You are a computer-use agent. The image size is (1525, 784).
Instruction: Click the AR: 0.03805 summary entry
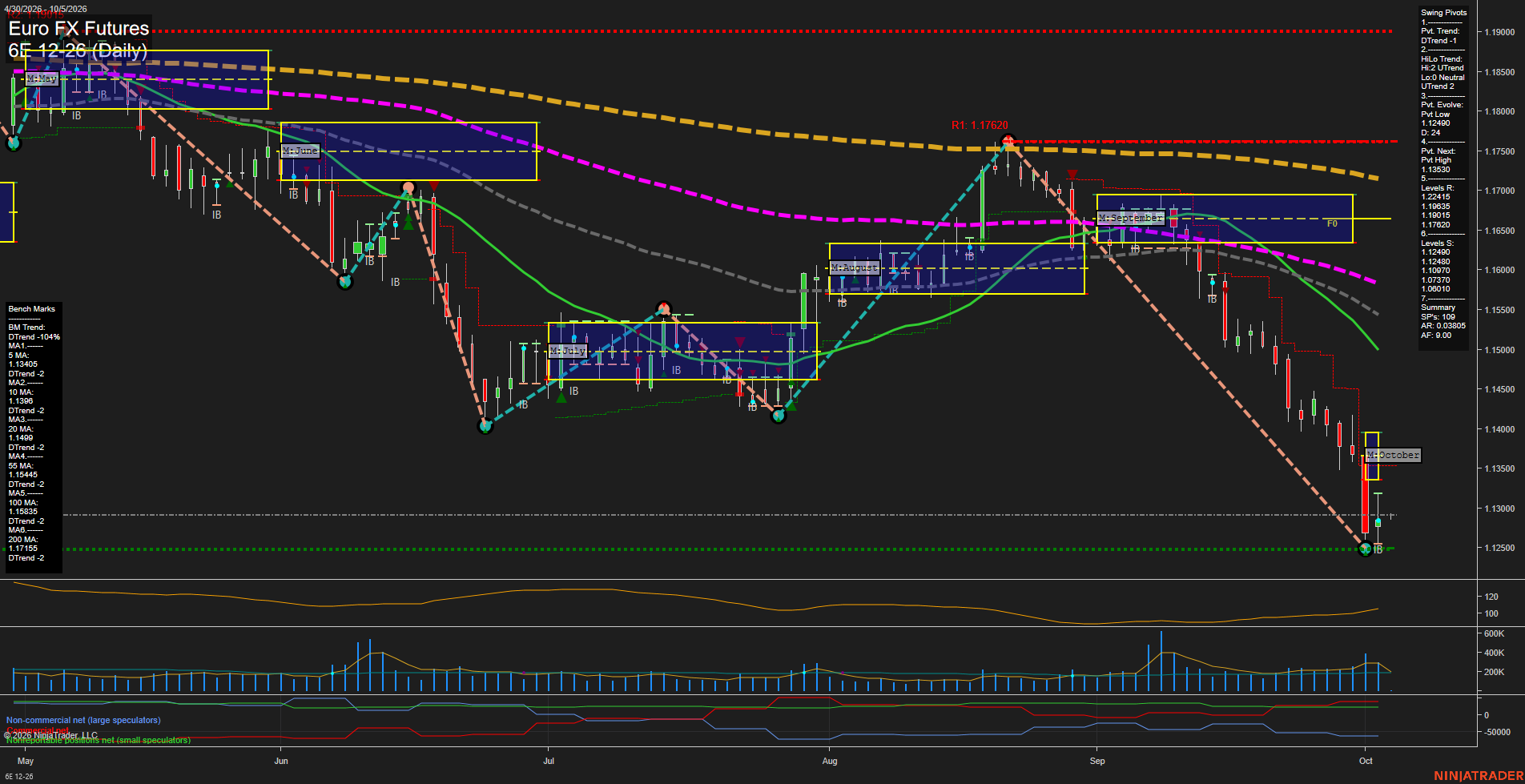coord(1443,326)
